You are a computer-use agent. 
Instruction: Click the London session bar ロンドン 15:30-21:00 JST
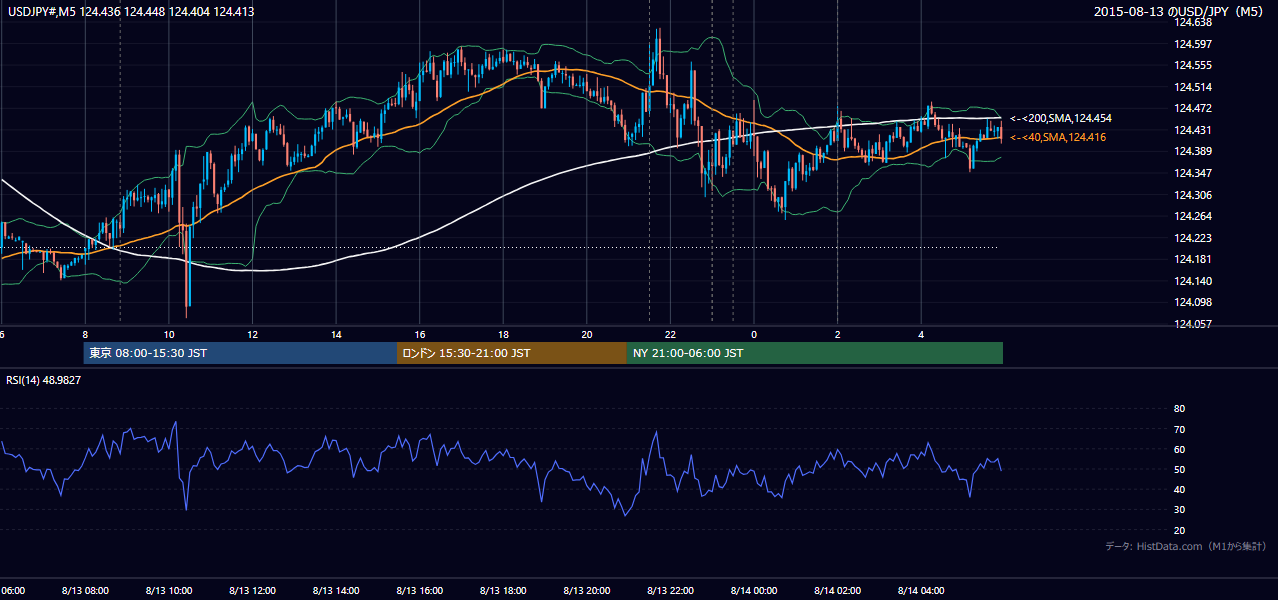(512, 353)
